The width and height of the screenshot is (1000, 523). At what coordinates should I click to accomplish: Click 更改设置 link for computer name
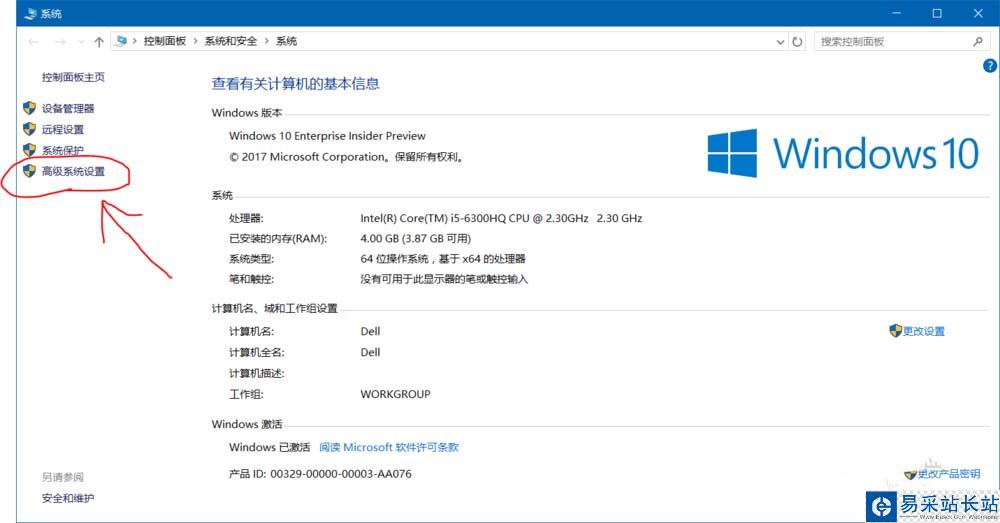coord(923,331)
